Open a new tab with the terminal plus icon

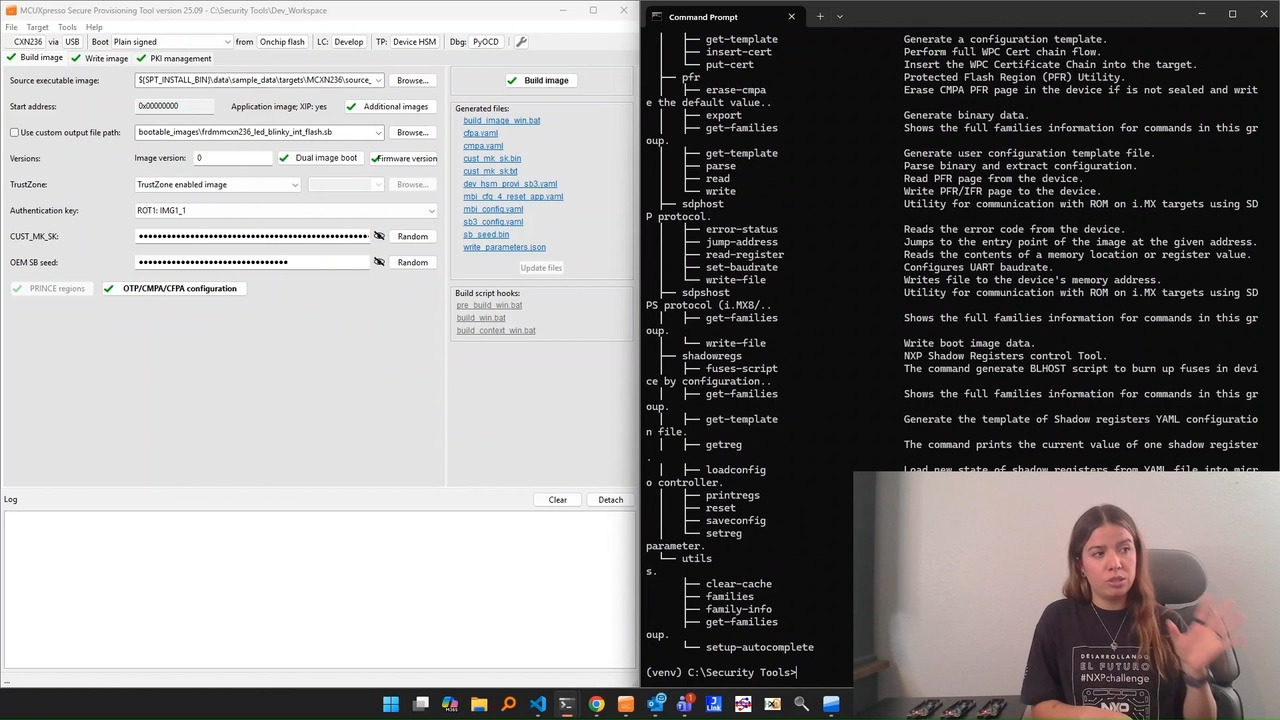(820, 16)
